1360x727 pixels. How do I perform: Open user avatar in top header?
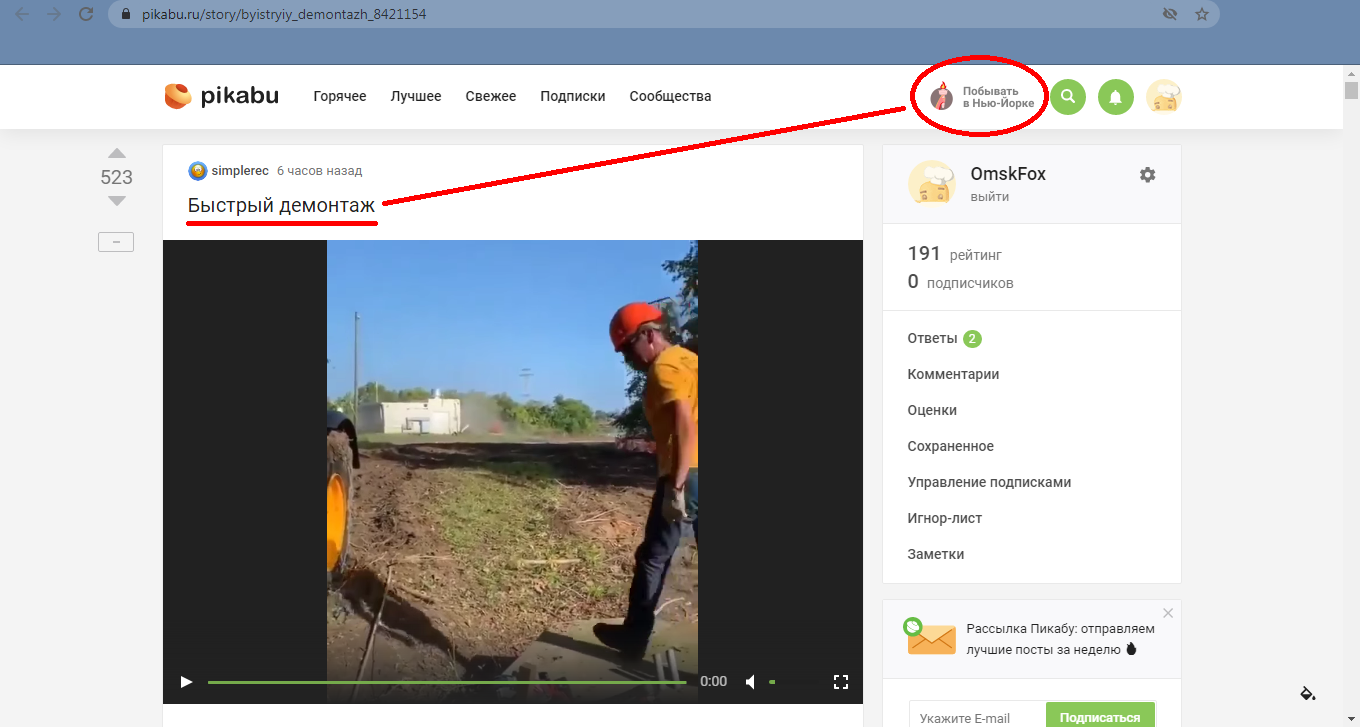(1164, 97)
